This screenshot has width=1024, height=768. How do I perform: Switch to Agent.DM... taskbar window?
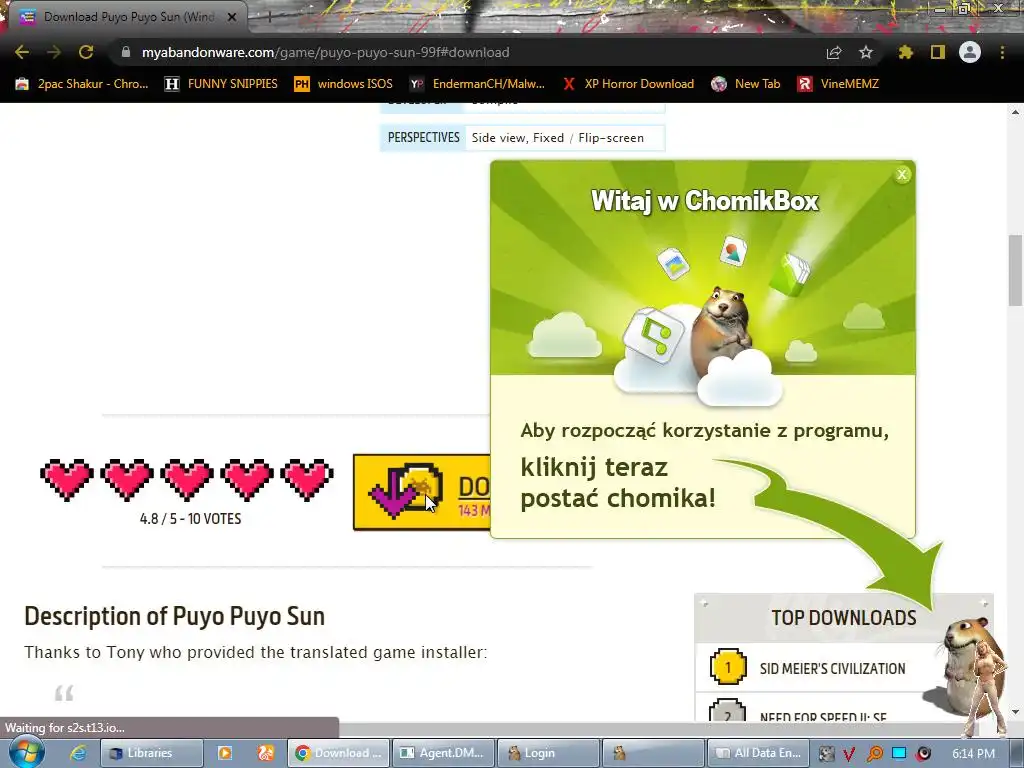tap(443, 753)
